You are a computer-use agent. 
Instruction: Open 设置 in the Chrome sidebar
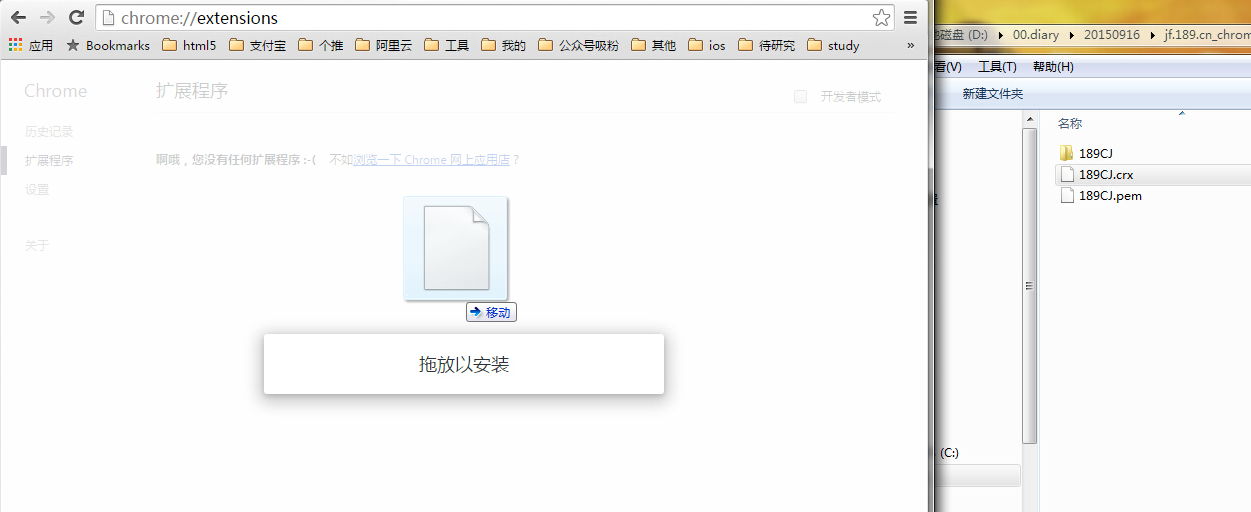point(37,189)
